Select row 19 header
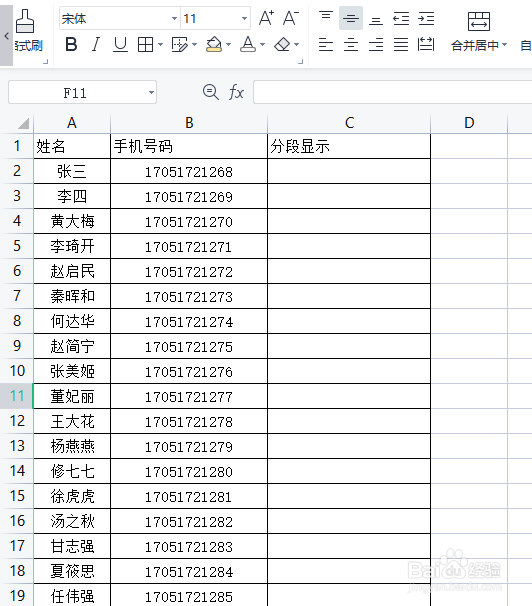Viewport: 532px width, 606px height. (17, 596)
